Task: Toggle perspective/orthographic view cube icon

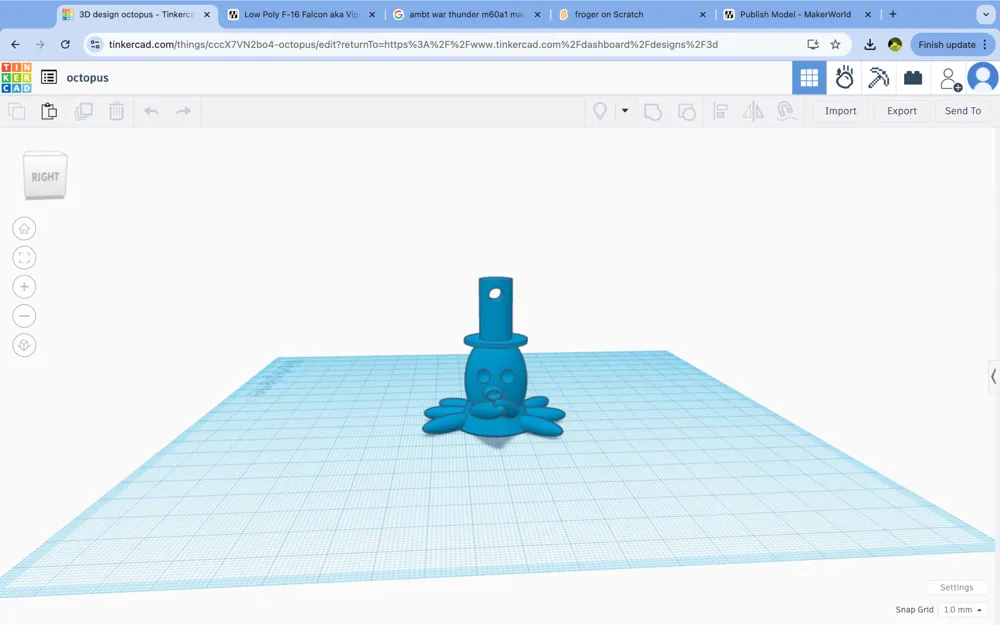Action: coord(24,345)
